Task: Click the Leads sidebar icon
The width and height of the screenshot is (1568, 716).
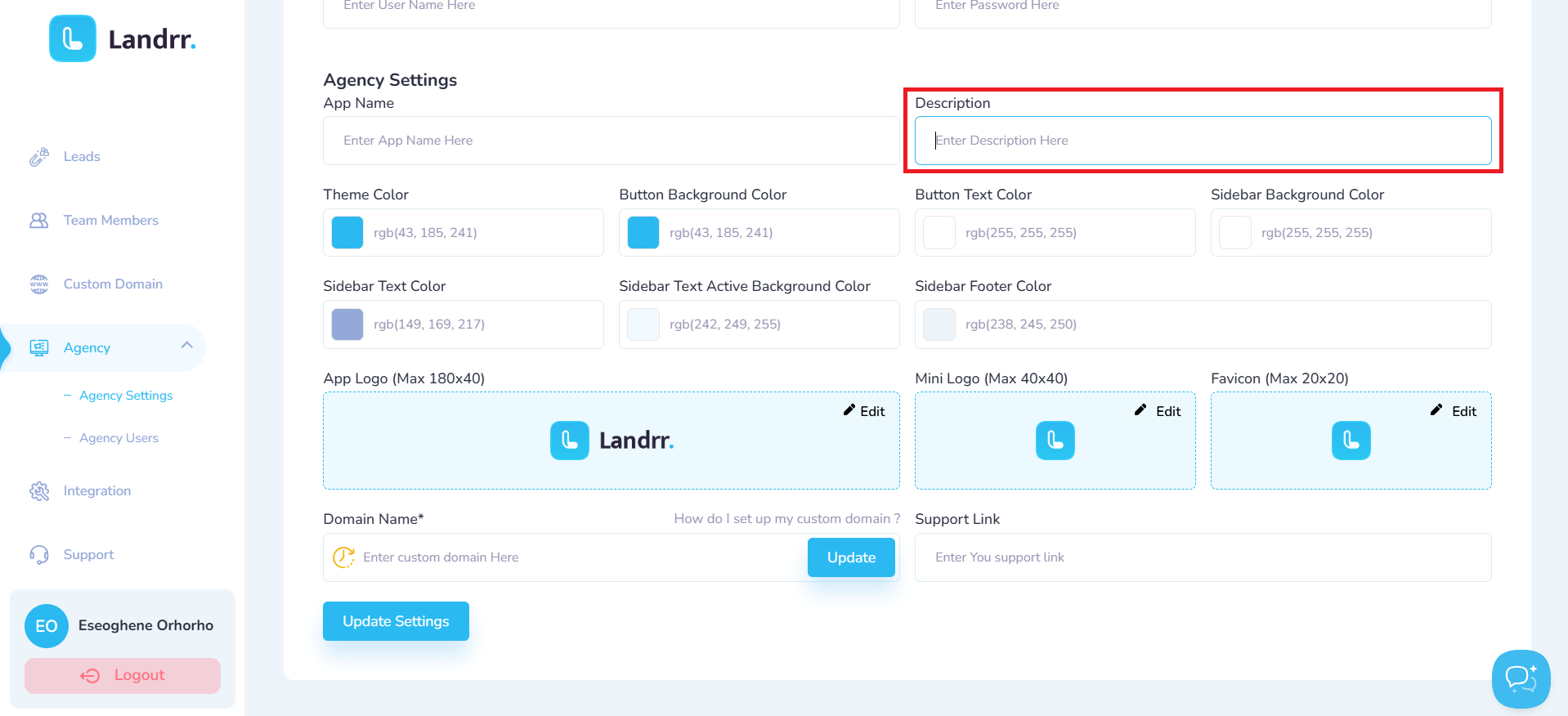Action: (x=39, y=157)
